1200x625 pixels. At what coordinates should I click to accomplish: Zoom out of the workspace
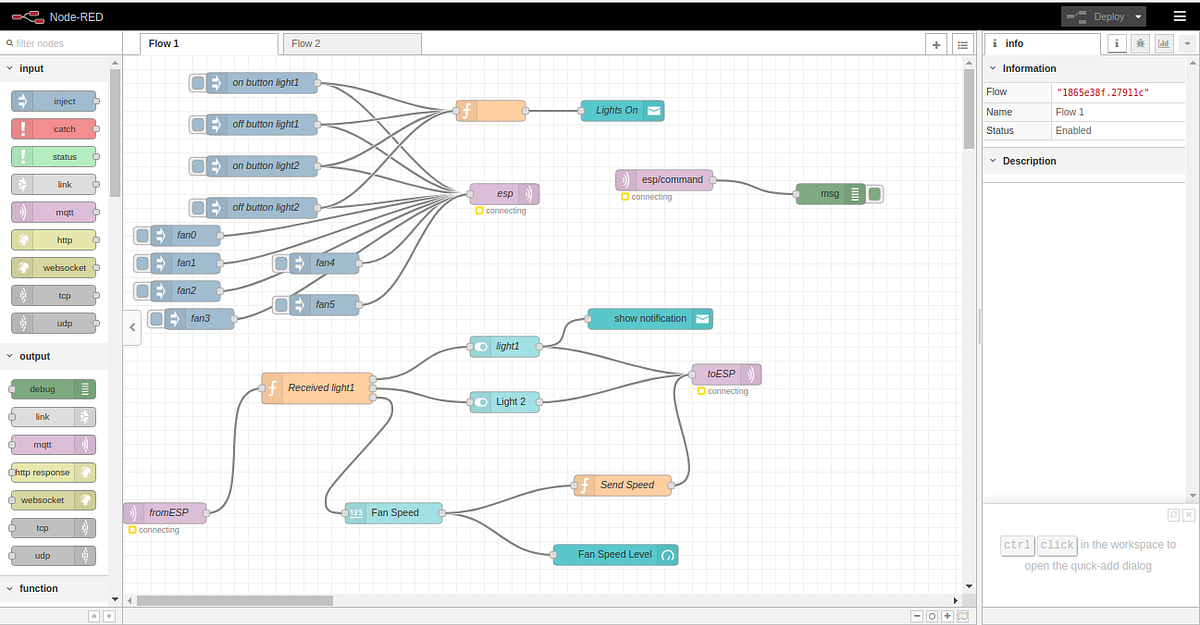click(916, 617)
